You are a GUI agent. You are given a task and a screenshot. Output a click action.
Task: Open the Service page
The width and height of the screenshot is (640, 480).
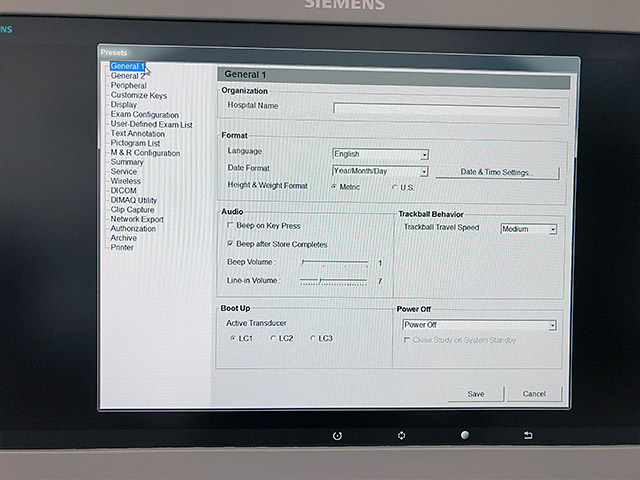pyautogui.click(x=124, y=171)
